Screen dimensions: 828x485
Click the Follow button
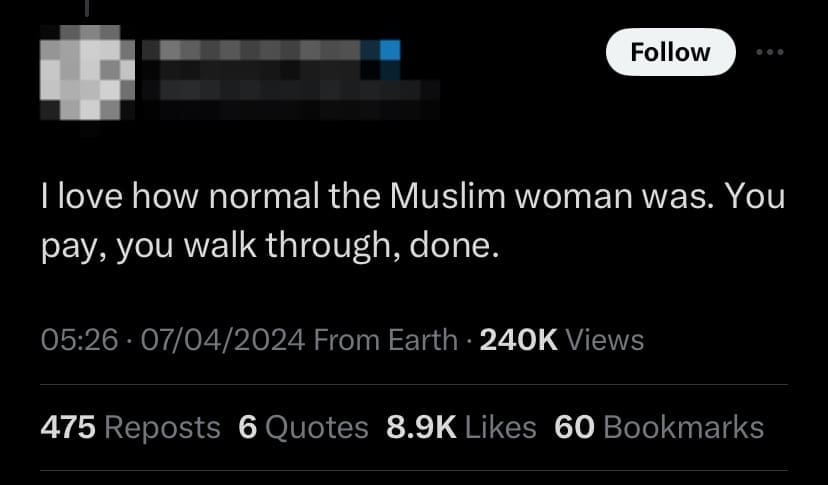click(x=671, y=52)
